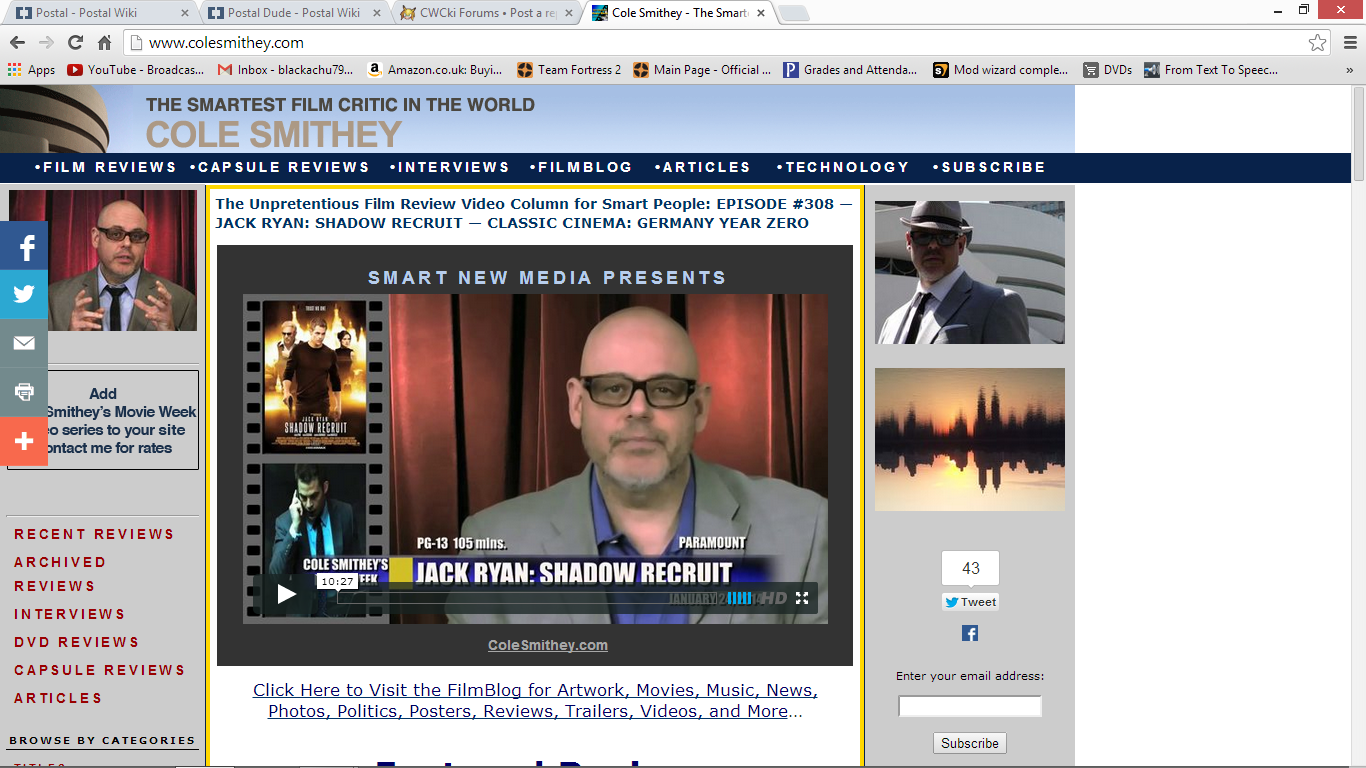
Task: Click the Subscribe button under email field
Action: [970, 743]
